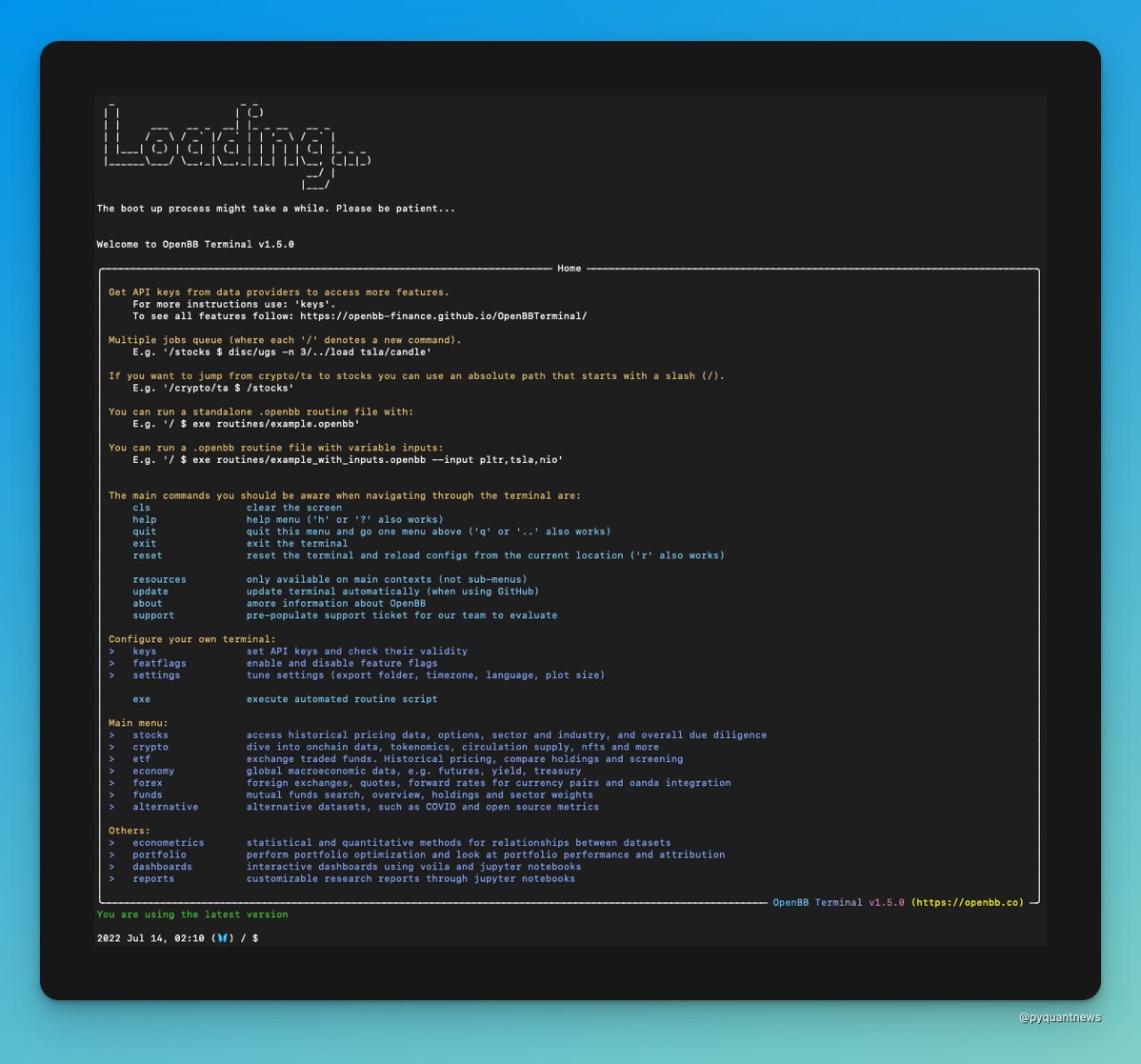Viewport: 1141px width, 1064px height.
Task: Open the crypto menu
Action: coord(150,747)
